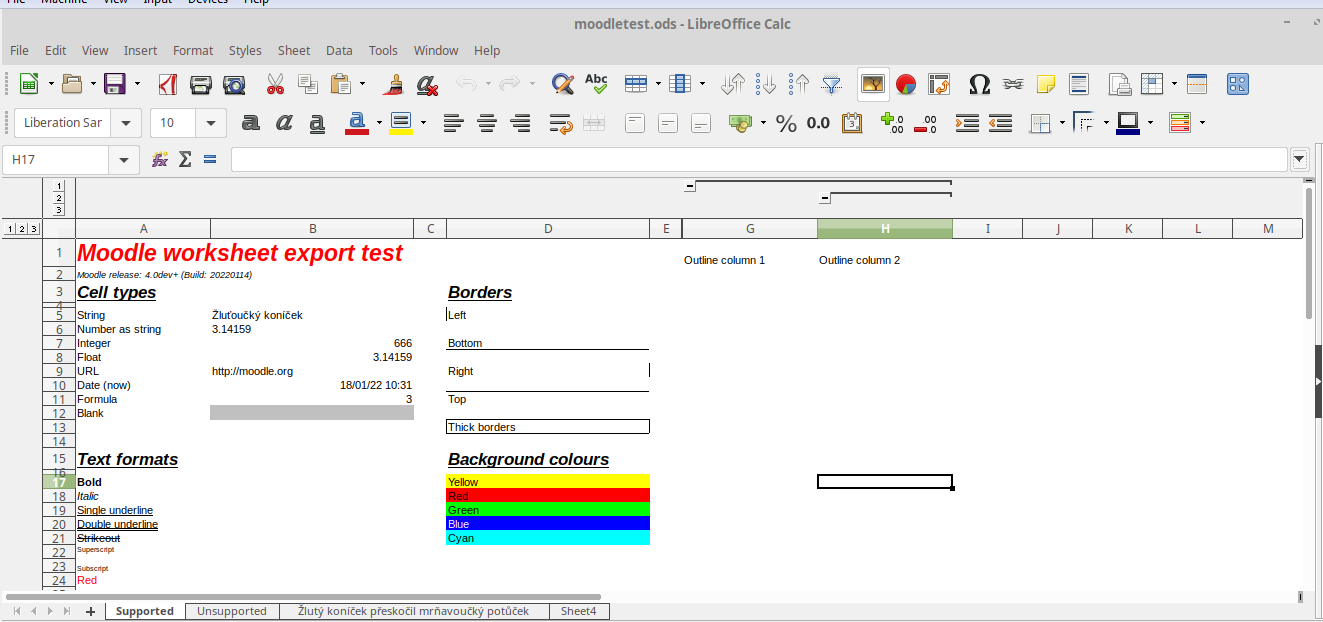The height and width of the screenshot is (622, 1323).
Task: Open the Styles menu
Action: (245, 50)
